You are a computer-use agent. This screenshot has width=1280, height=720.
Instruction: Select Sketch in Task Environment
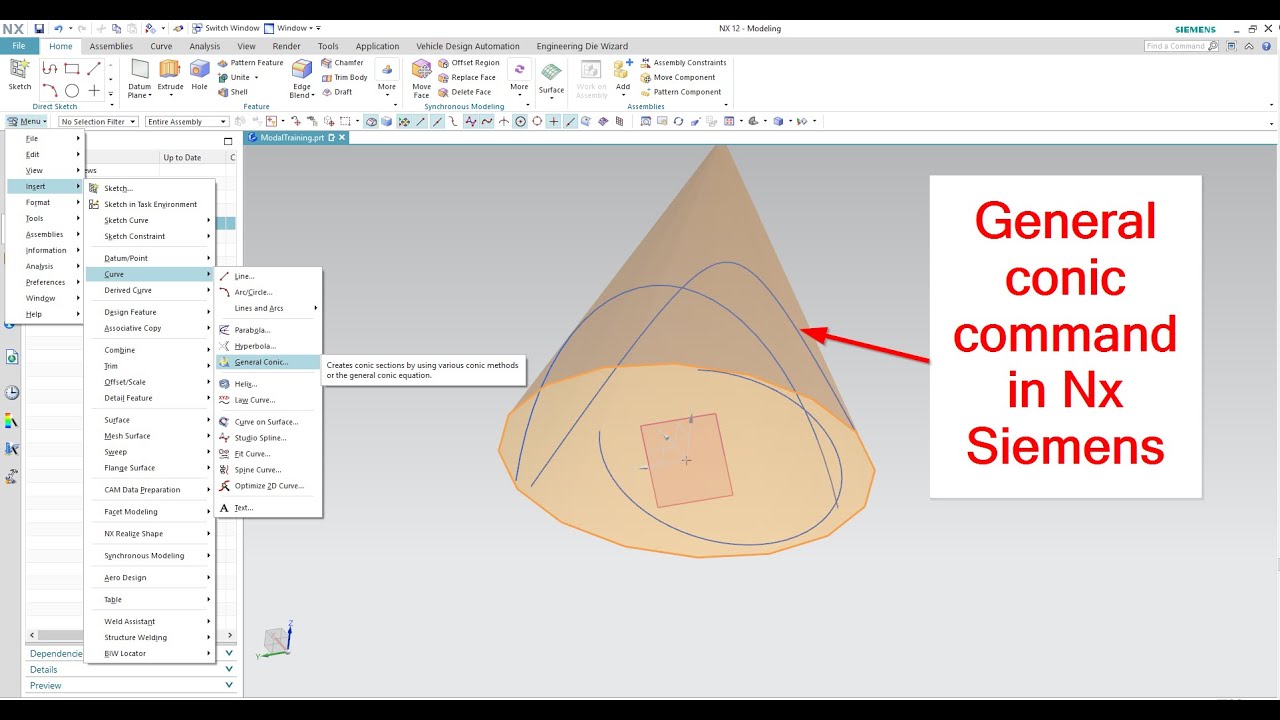(x=150, y=204)
